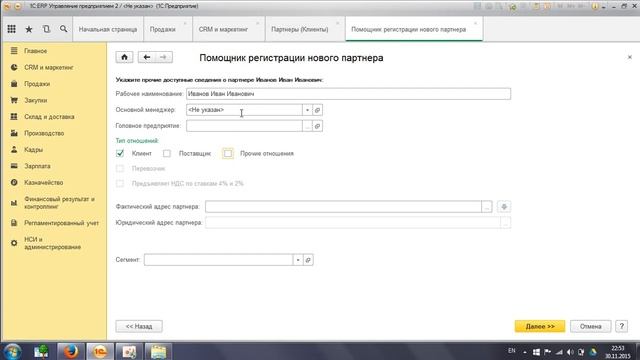
Task: Click the Home icon in the form toolbar
Action: coord(124,57)
